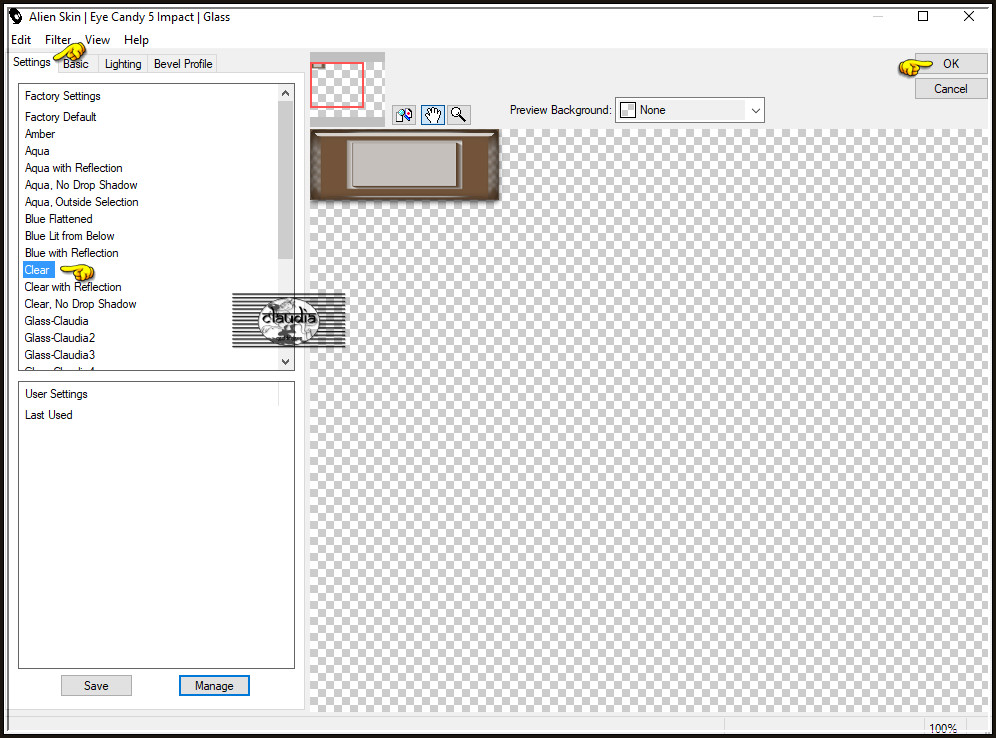Select the Clear, No Drop Shadow preset
Image resolution: width=996 pixels, height=738 pixels.
click(81, 304)
